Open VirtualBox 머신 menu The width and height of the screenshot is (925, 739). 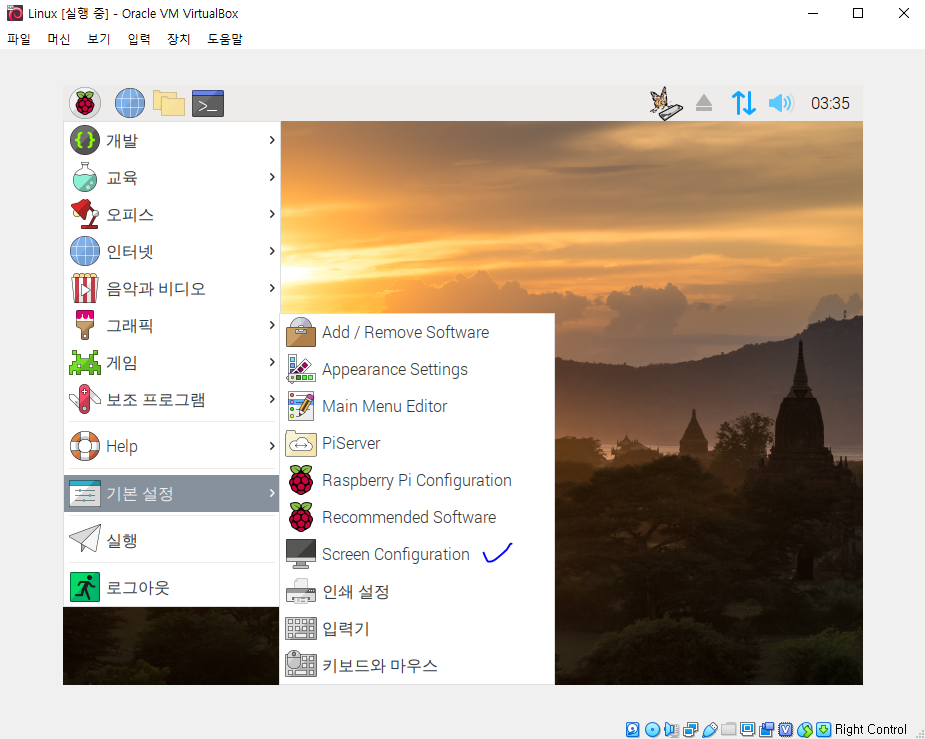tap(58, 39)
